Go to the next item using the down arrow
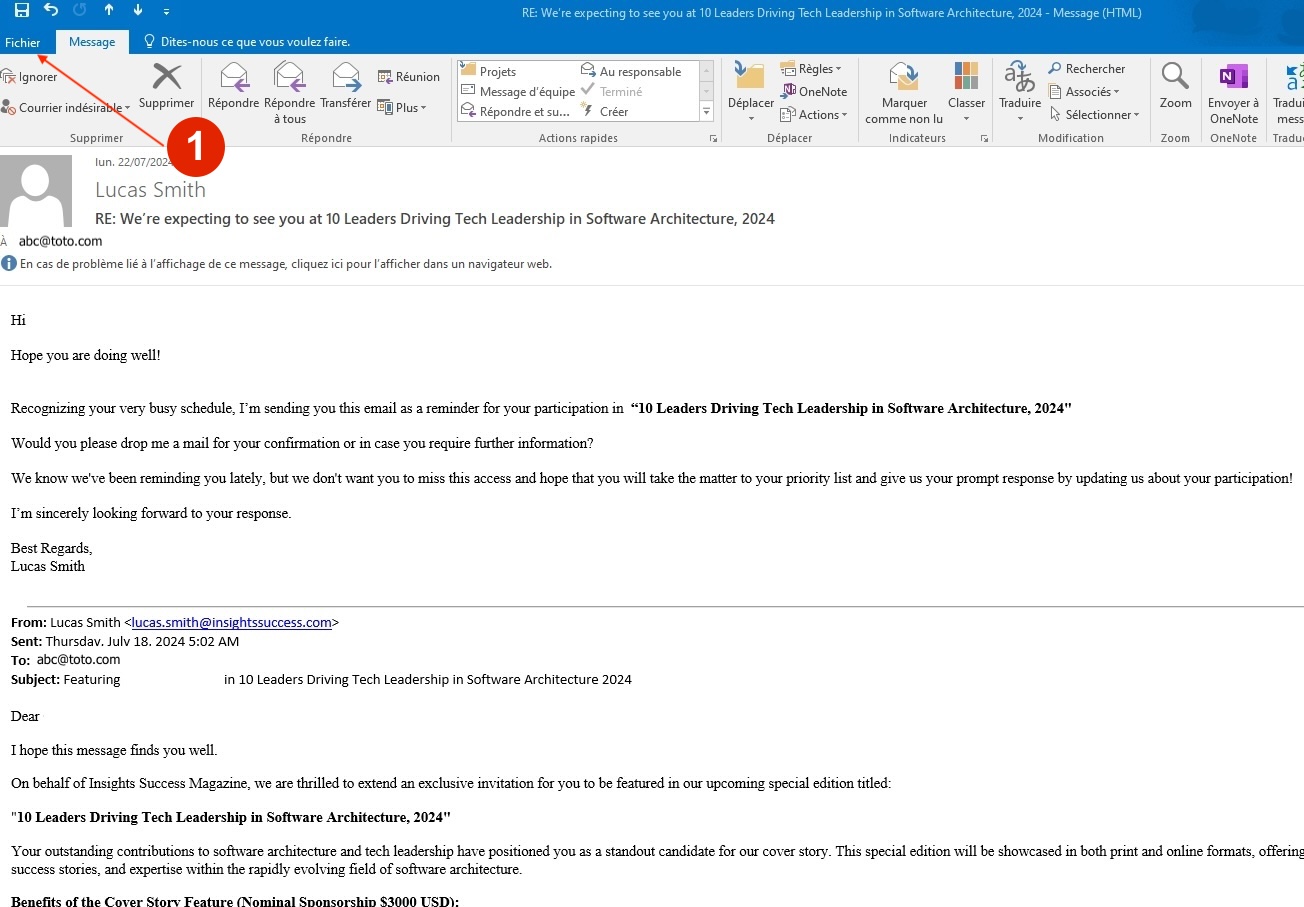The height and width of the screenshot is (907, 1304). click(x=138, y=11)
